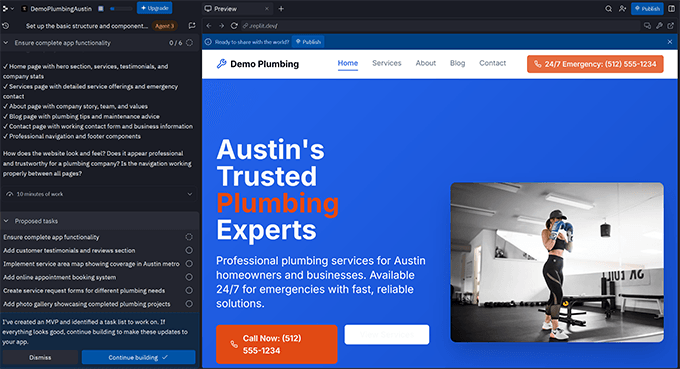Click the replit.dev URL field
Viewport: 680px width, 369px height.
440,26
